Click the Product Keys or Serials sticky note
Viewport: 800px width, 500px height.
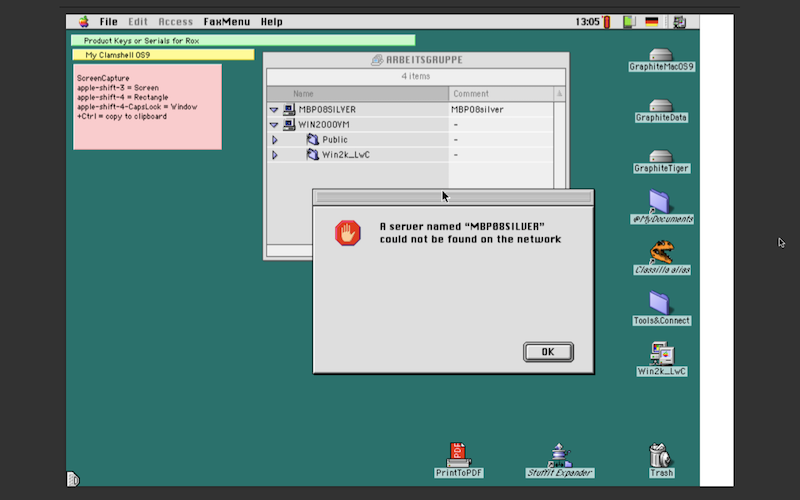(243, 40)
